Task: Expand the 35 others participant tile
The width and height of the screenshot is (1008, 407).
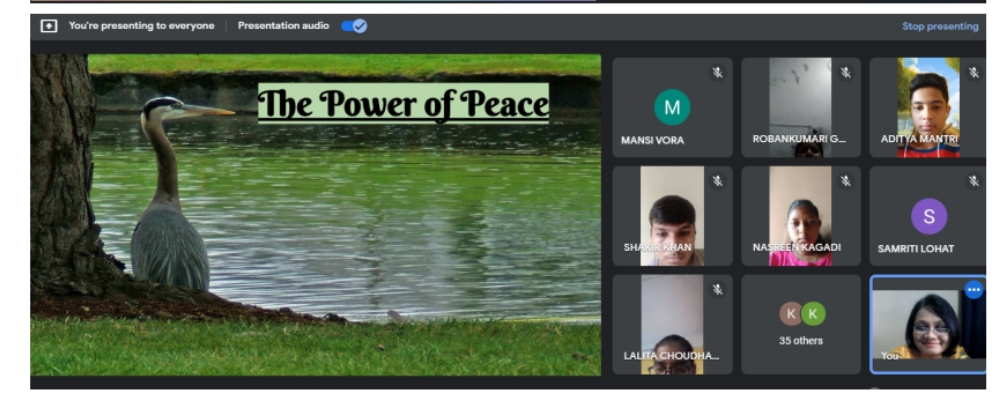Action: pyautogui.click(x=801, y=324)
